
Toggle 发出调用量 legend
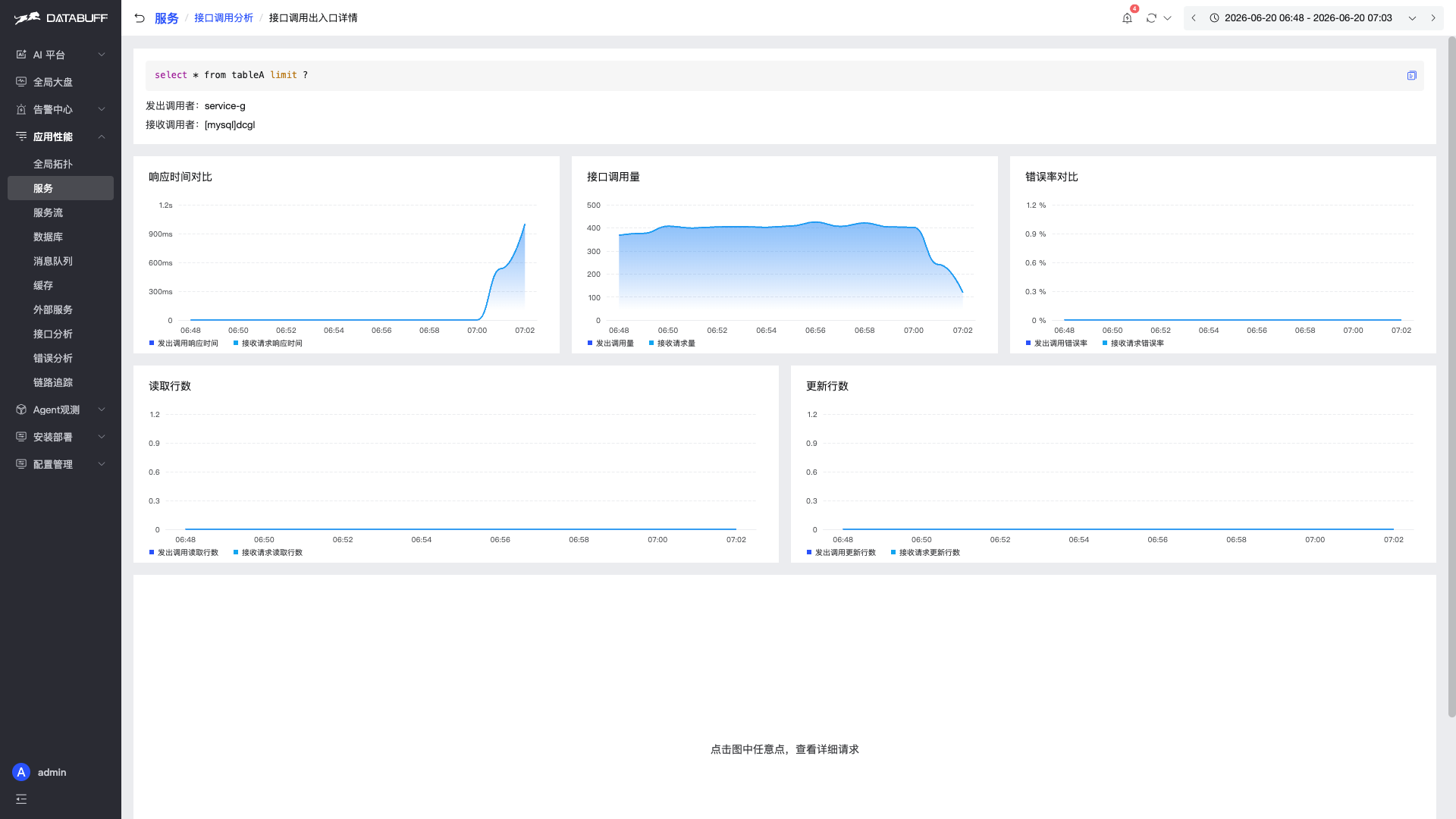pos(610,344)
